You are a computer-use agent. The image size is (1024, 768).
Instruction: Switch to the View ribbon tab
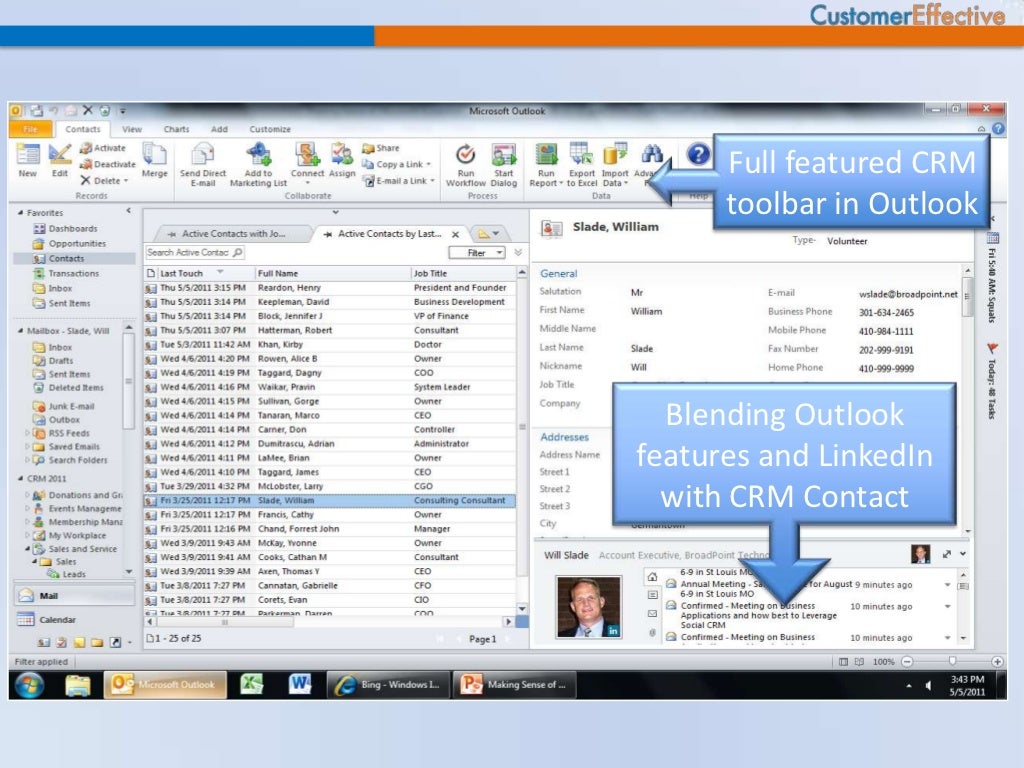[131, 129]
